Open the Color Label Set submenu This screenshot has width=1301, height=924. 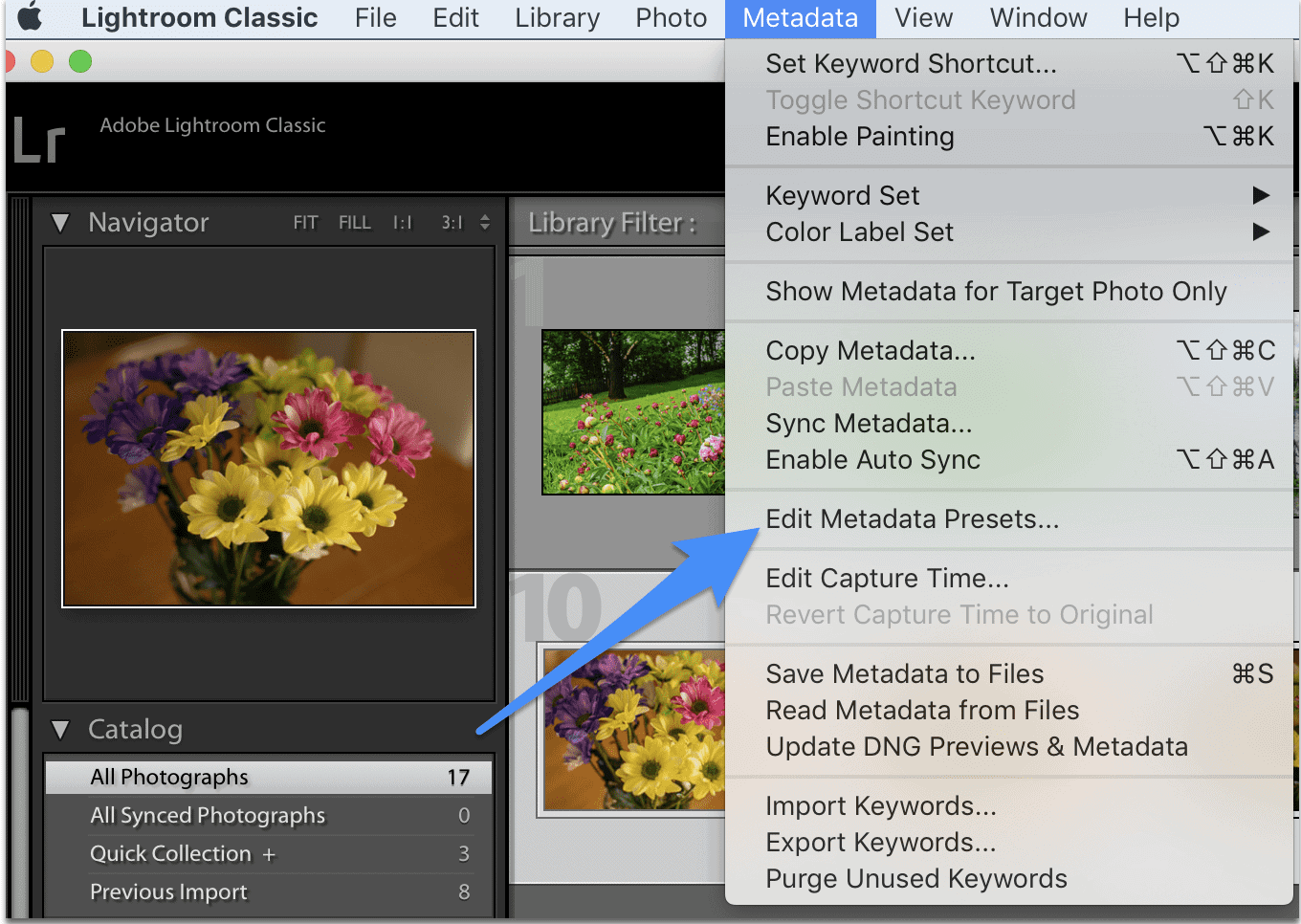pyautogui.click(x=858, y=231)
